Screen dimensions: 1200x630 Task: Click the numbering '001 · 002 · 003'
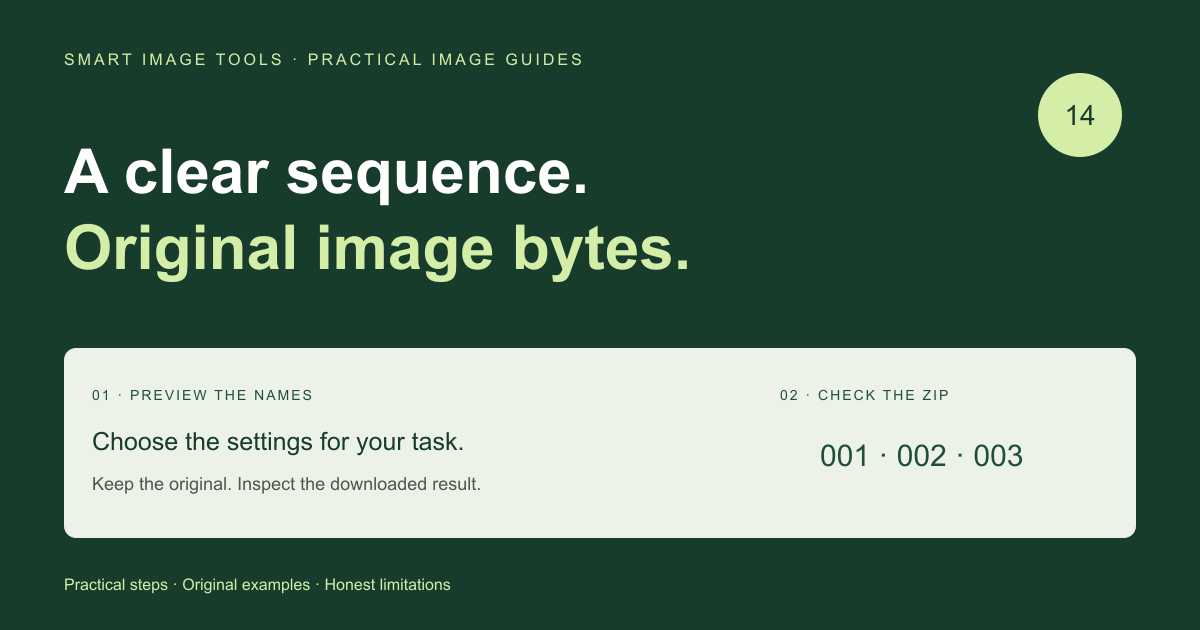921,456
